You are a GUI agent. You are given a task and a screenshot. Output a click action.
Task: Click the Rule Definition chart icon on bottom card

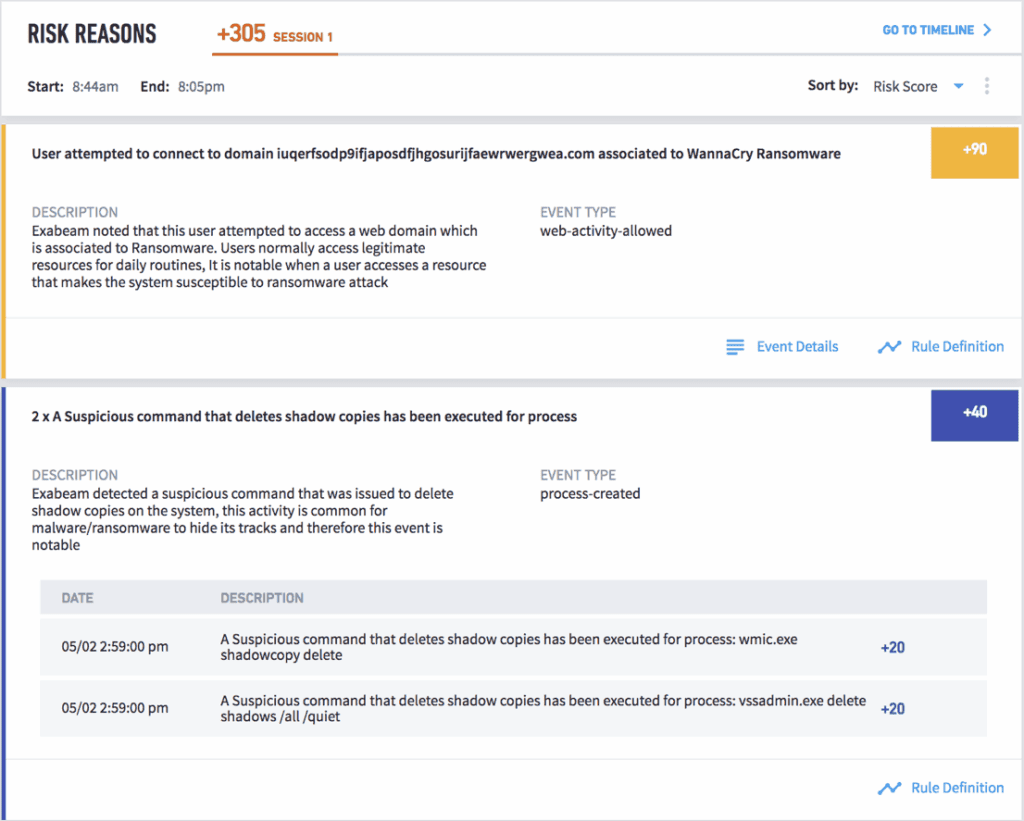(889, 788)
